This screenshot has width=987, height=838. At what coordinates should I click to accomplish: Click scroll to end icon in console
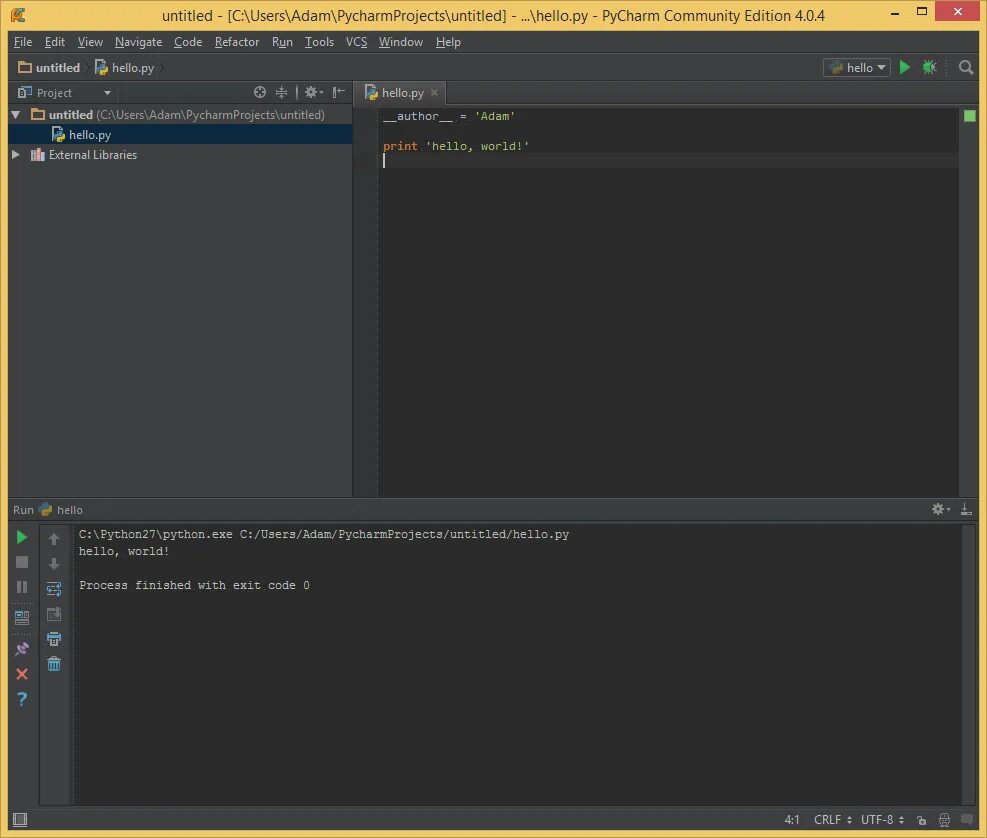pos(54,614)
